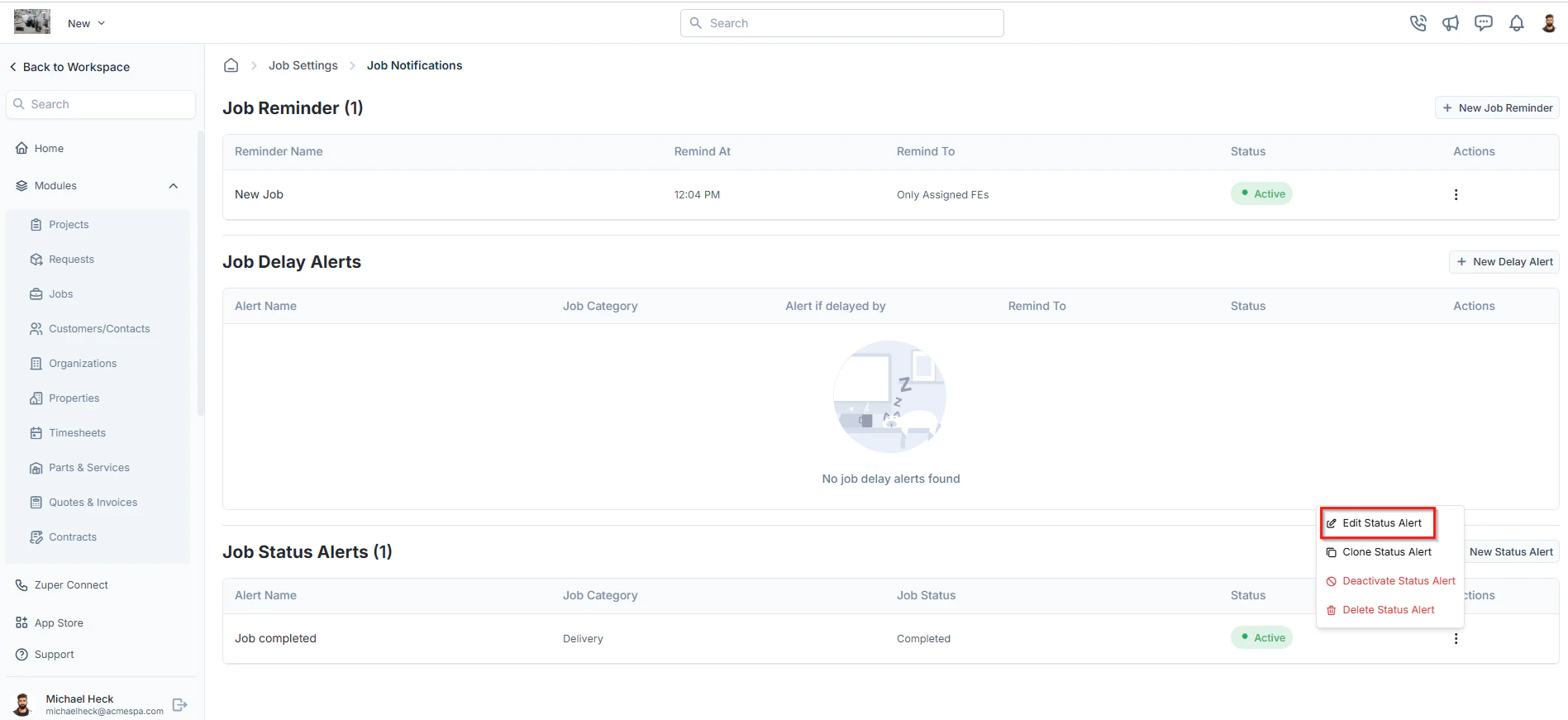Click the New Job reminder name
Image resolution: width=1568 pixels, height=720 pixels.
pos(259,195)
